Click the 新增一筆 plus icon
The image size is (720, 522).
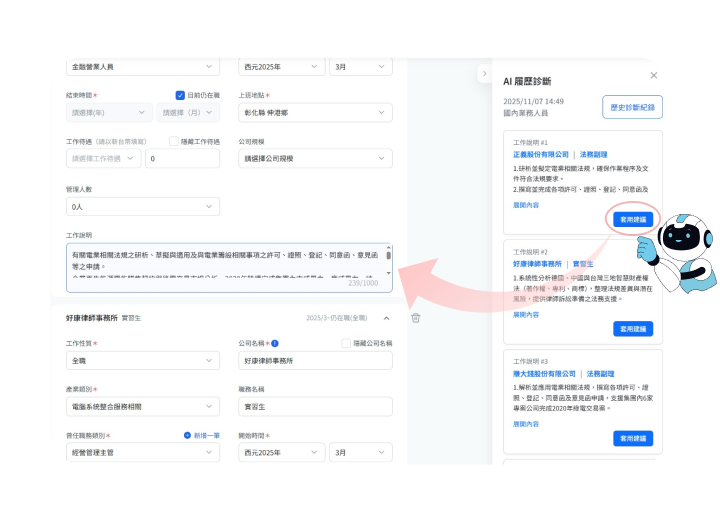[x=187, y=435]
